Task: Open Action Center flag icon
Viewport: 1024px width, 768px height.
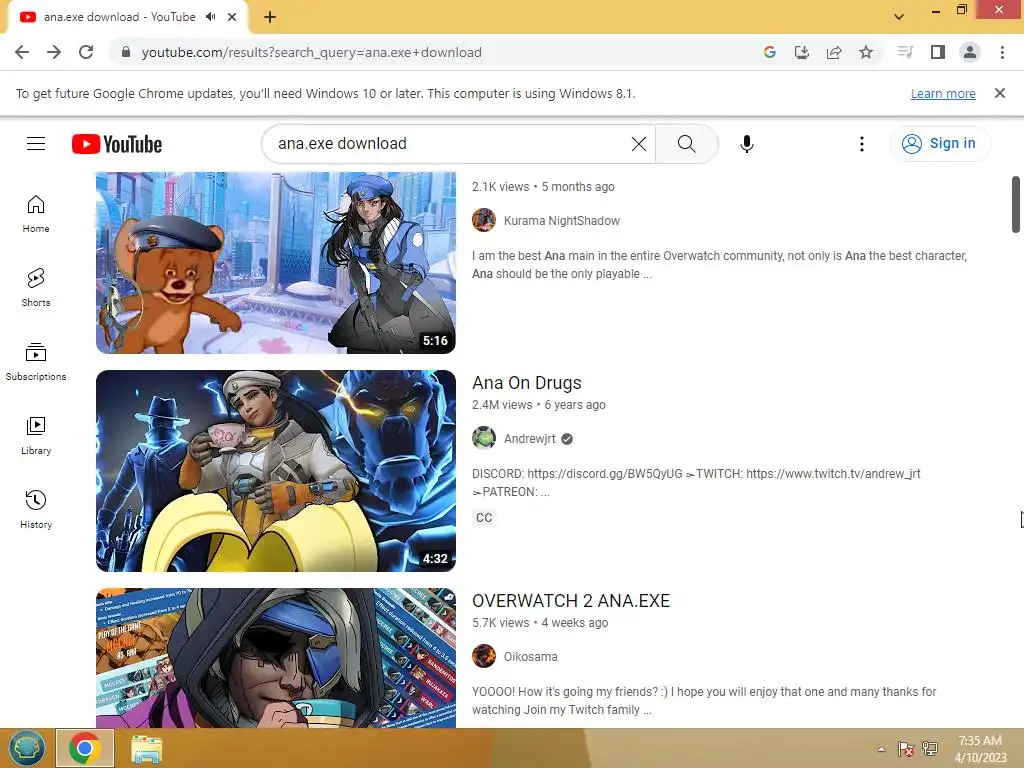Action: (x=905, y=749)
